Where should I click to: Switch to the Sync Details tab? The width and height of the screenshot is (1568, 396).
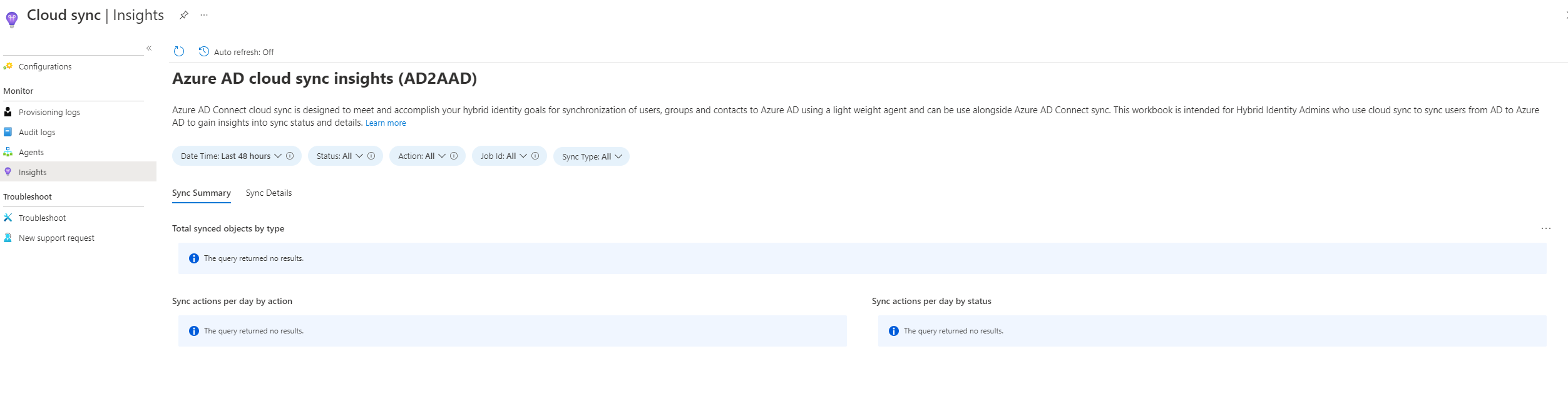(269, 193)
